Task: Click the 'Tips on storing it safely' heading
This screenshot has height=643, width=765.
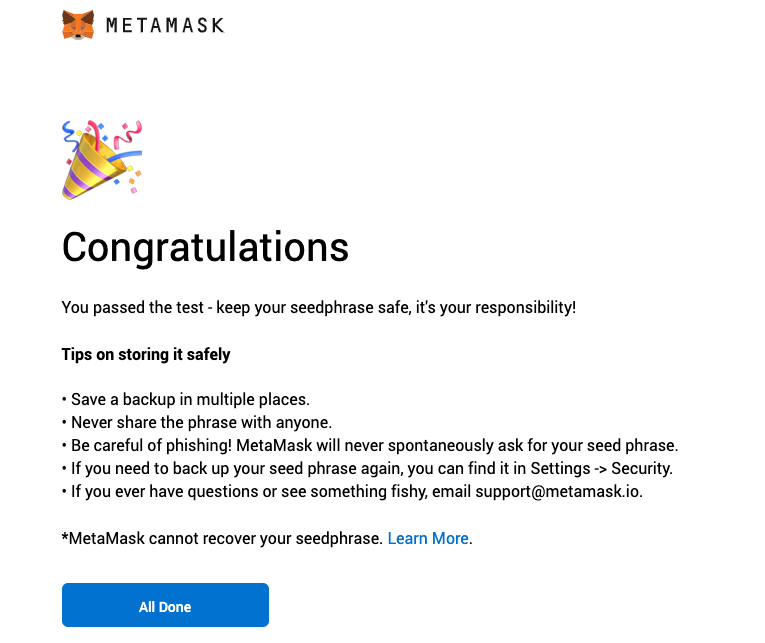Action: pyautogui.click(x=146, y=354)
